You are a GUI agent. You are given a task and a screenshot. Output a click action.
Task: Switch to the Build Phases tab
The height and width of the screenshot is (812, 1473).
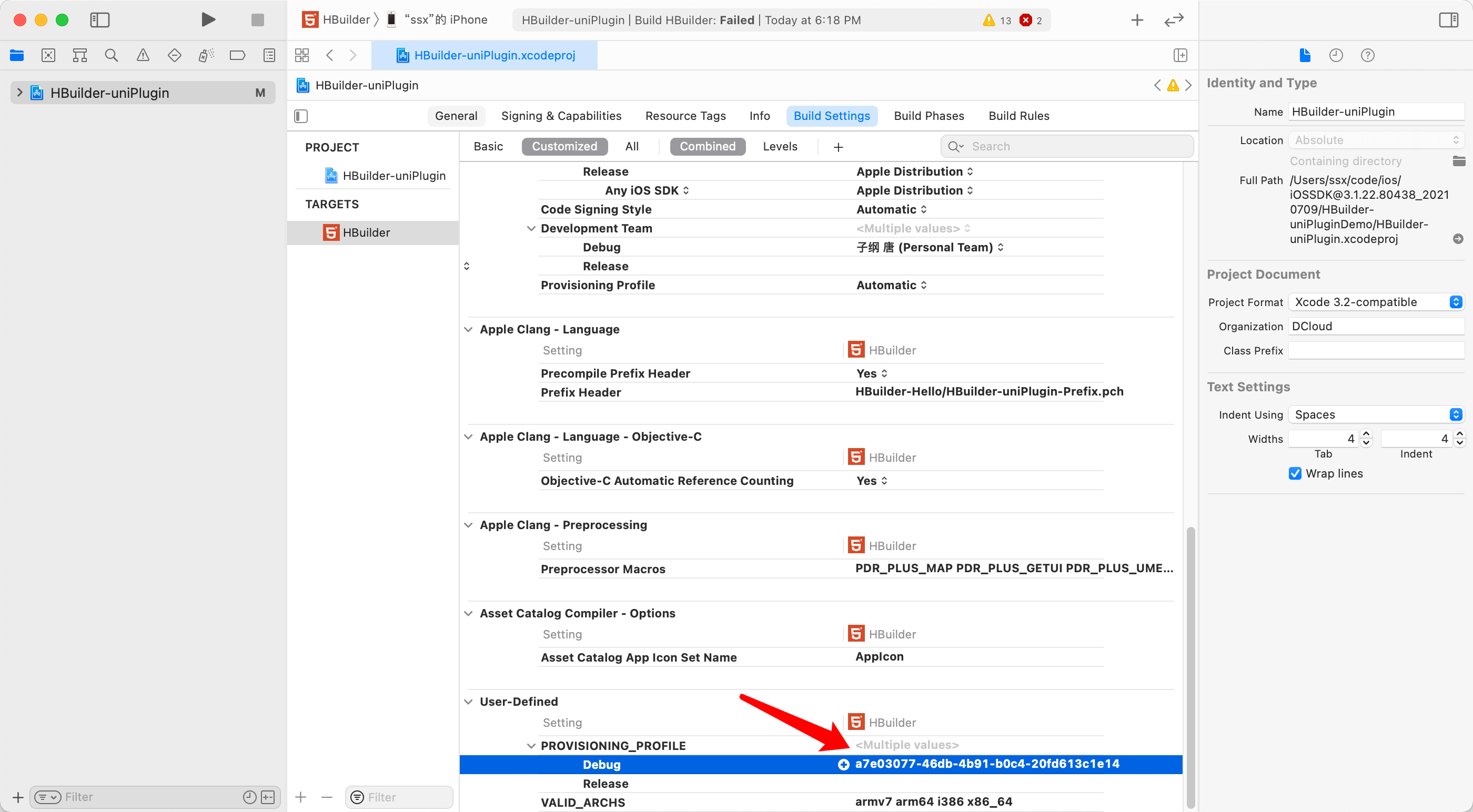(929, 116)
